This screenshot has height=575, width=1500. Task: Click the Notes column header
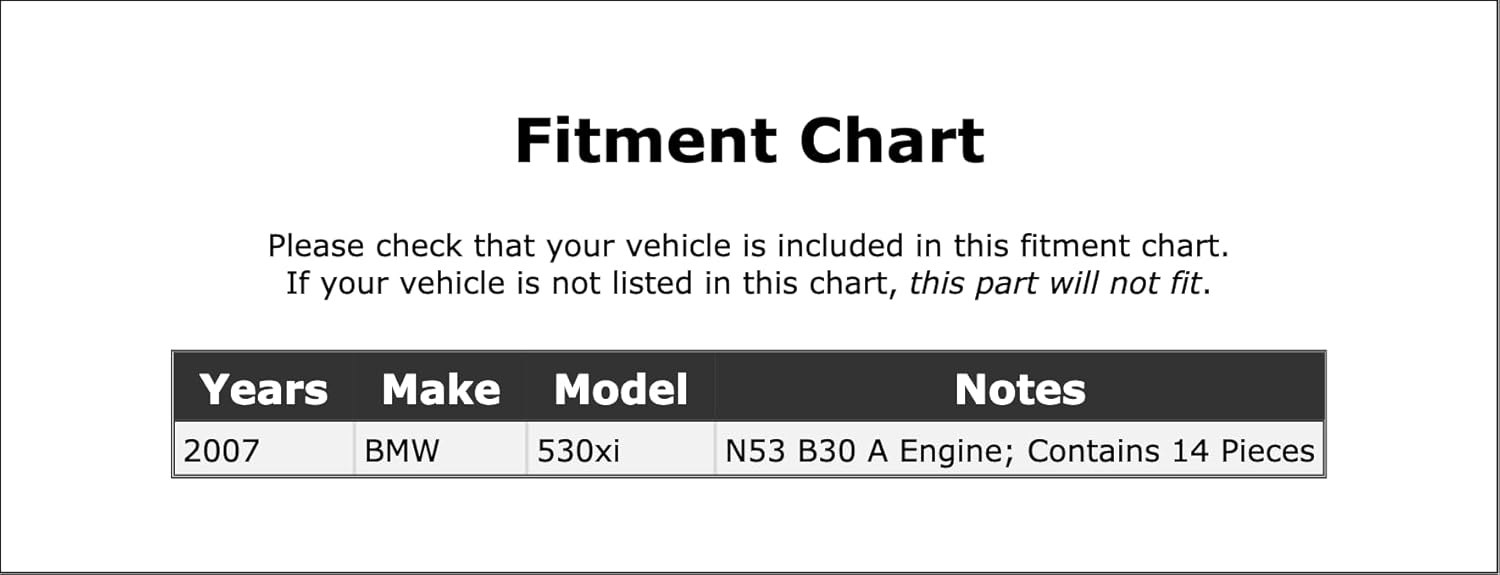point(1020,389)
